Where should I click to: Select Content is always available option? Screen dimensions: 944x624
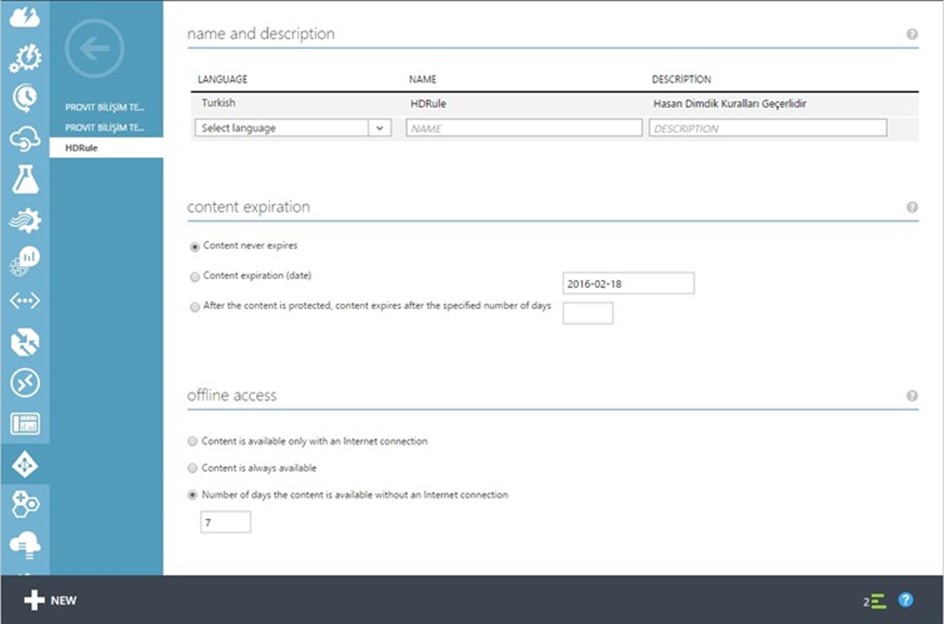tap(193, 468)
